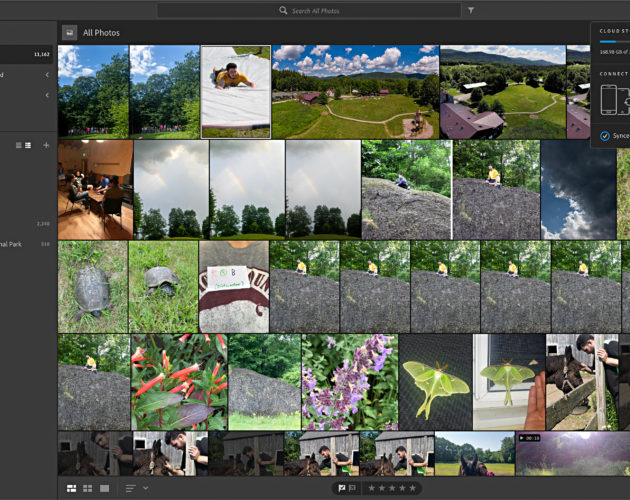Collapse the lower of two sidebar chevrons
The height and width of the screenshot is (500, 630).
point(47,95)
